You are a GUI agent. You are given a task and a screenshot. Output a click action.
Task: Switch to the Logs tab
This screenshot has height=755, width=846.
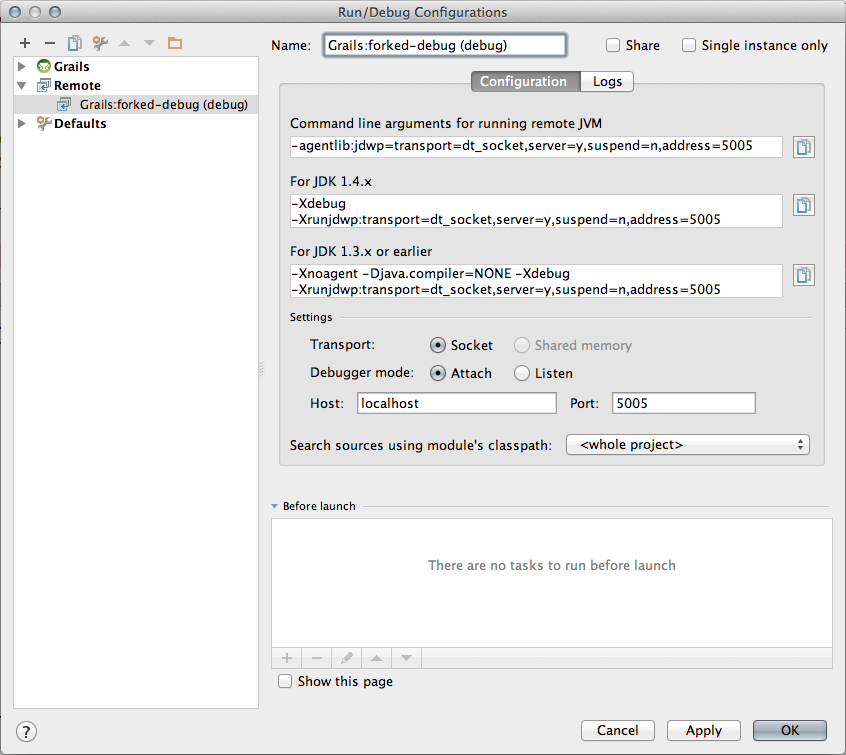tap(607, 82)
